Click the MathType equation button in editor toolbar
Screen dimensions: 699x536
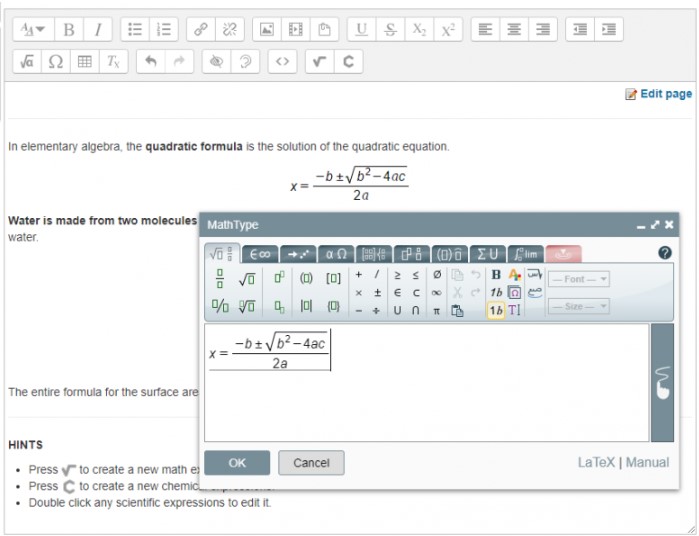pyautogui.click(x=319, y=61)
